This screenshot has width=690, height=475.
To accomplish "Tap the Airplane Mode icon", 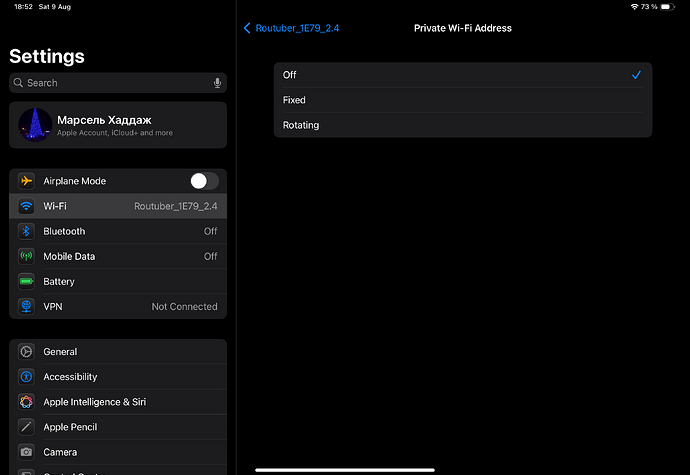I will coord(26,181).
